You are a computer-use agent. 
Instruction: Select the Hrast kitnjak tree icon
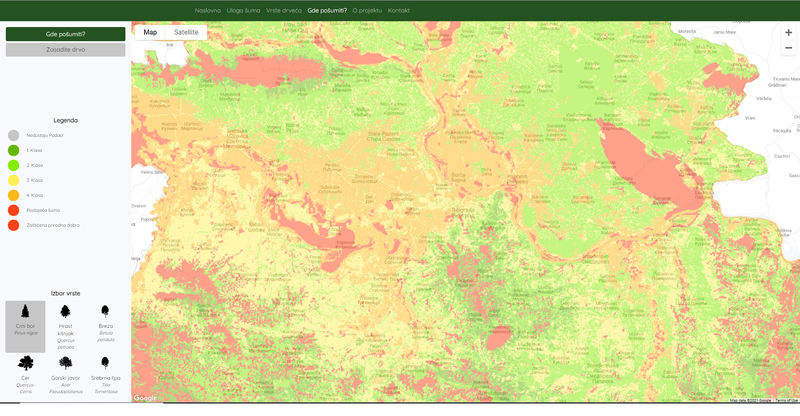click(x=65, y=314)
